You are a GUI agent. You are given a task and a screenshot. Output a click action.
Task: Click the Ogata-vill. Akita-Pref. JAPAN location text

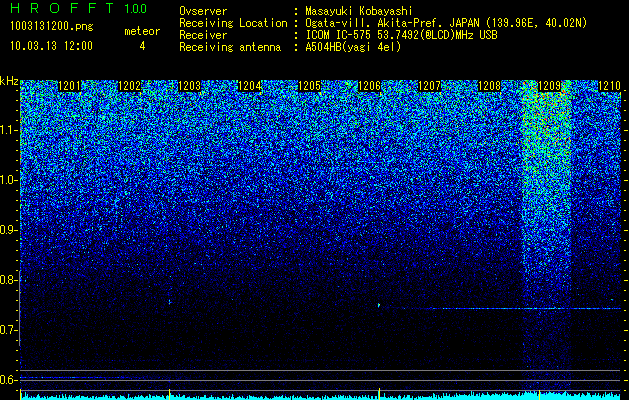(x=446, y=23)
